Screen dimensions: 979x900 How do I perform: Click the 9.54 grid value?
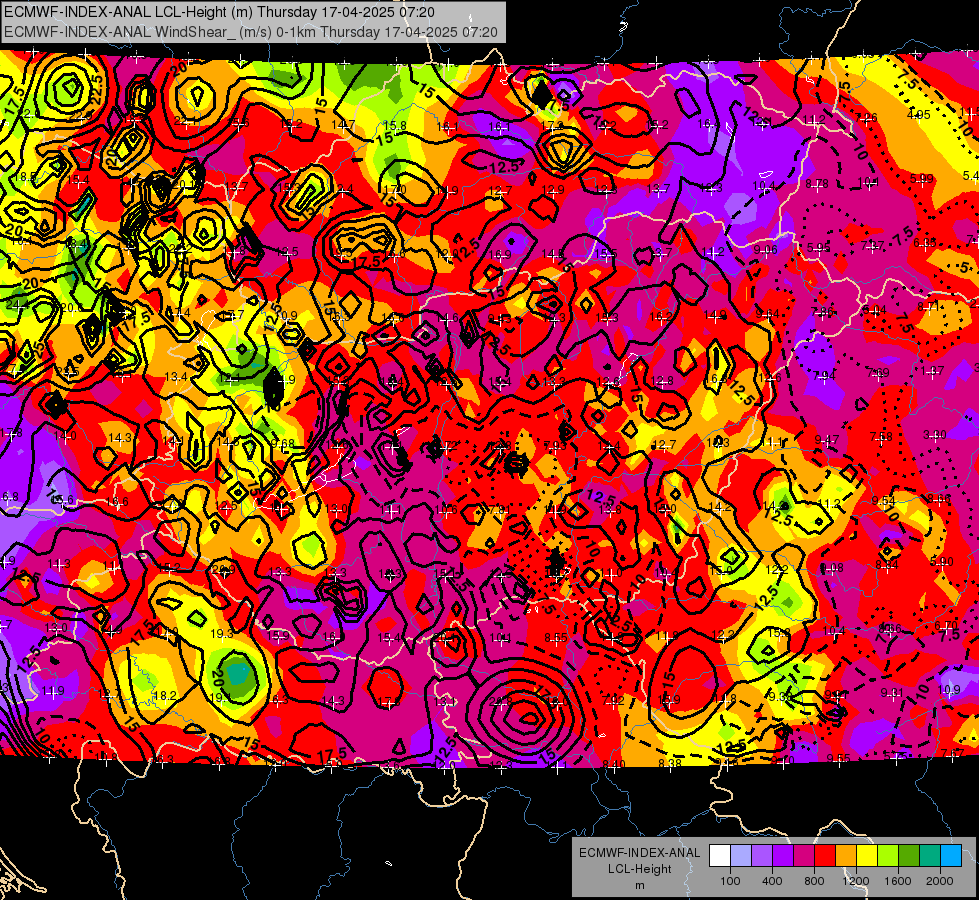pyautogui.click(x=883, y=501)
